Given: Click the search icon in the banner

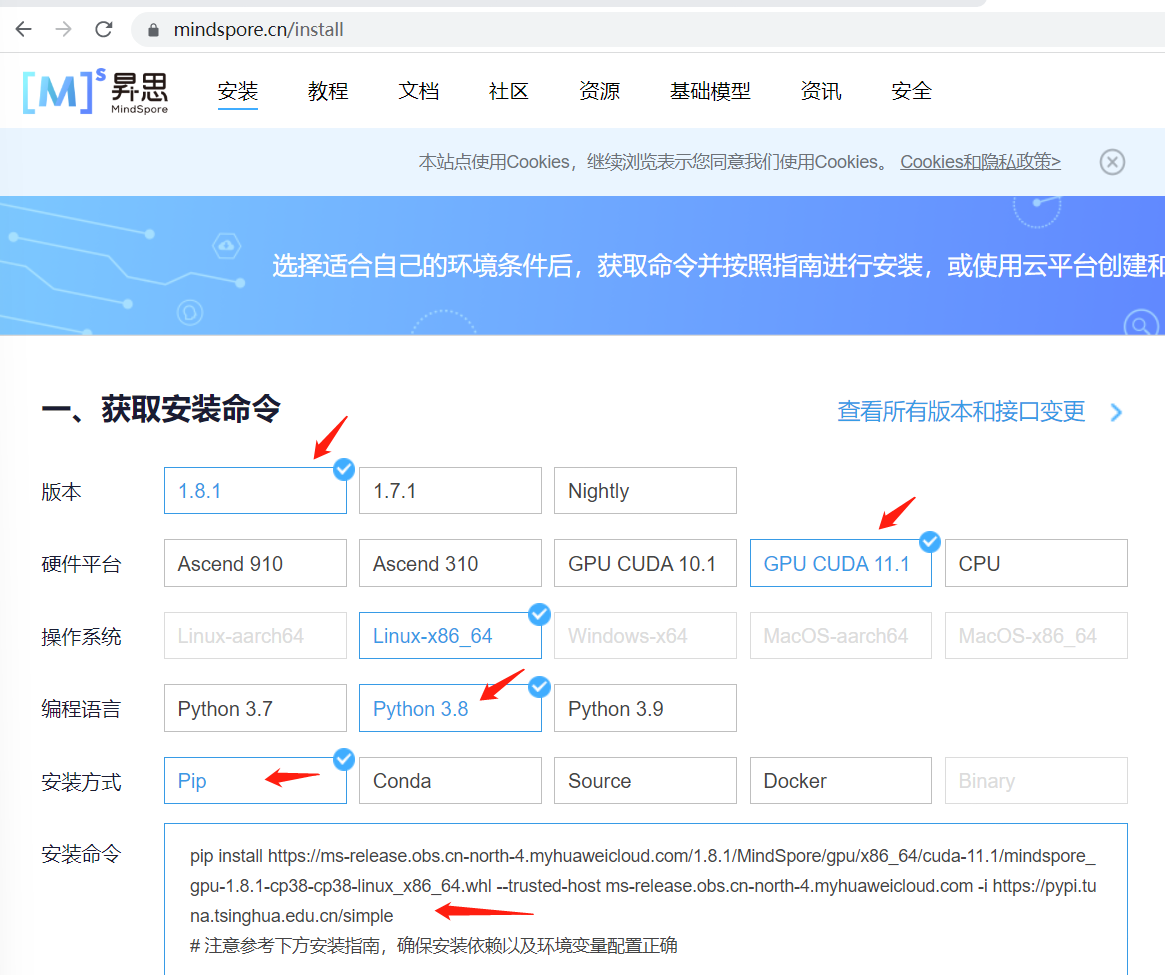Looking at the screenshot, I should click(x=1140, y=324).
